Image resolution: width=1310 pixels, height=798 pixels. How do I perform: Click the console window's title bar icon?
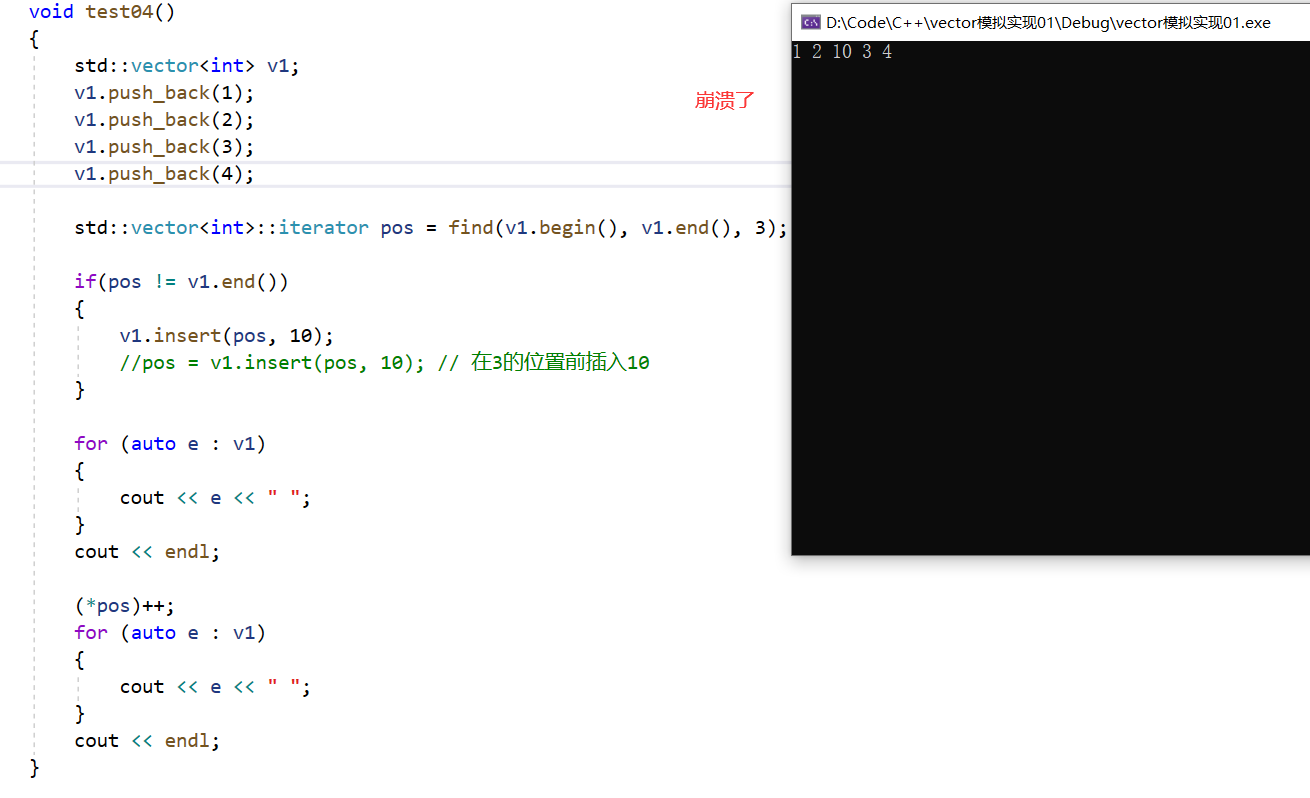810,22
